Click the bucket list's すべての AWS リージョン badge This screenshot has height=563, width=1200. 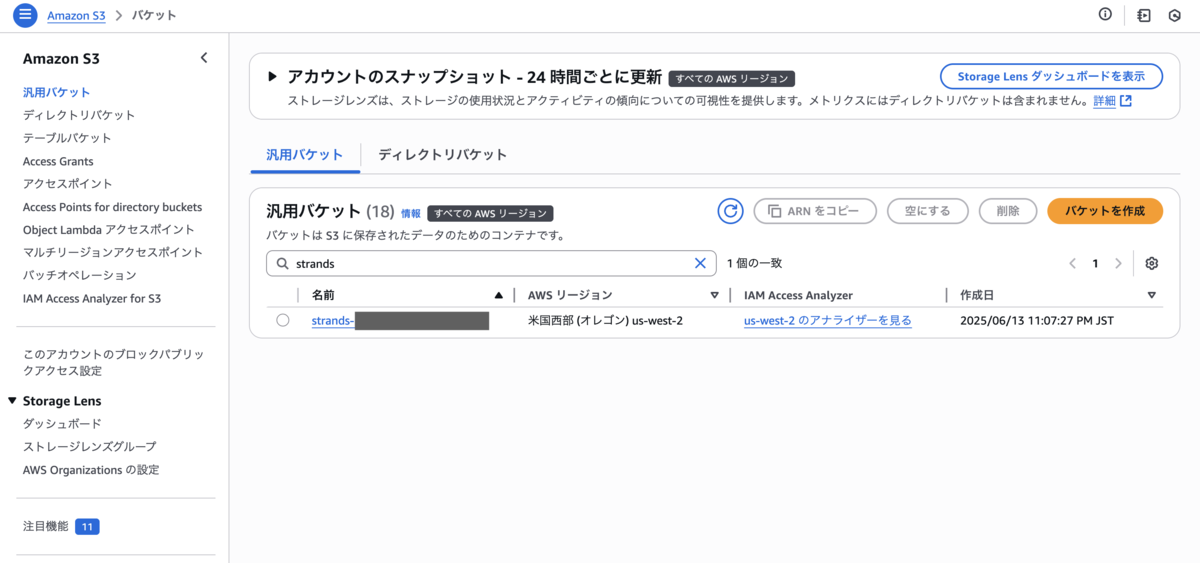(490, 213)
